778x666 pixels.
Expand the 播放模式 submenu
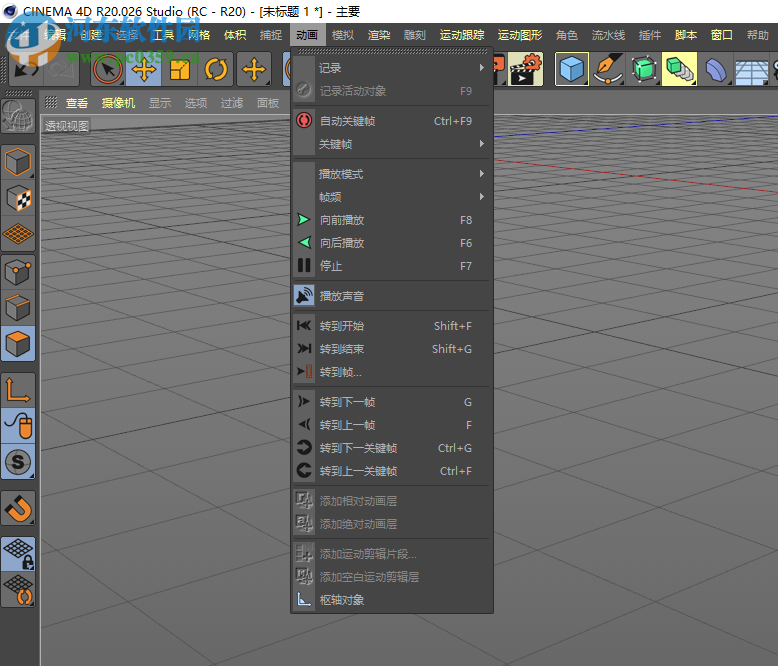pyautogui.click(x=391, y=174)
